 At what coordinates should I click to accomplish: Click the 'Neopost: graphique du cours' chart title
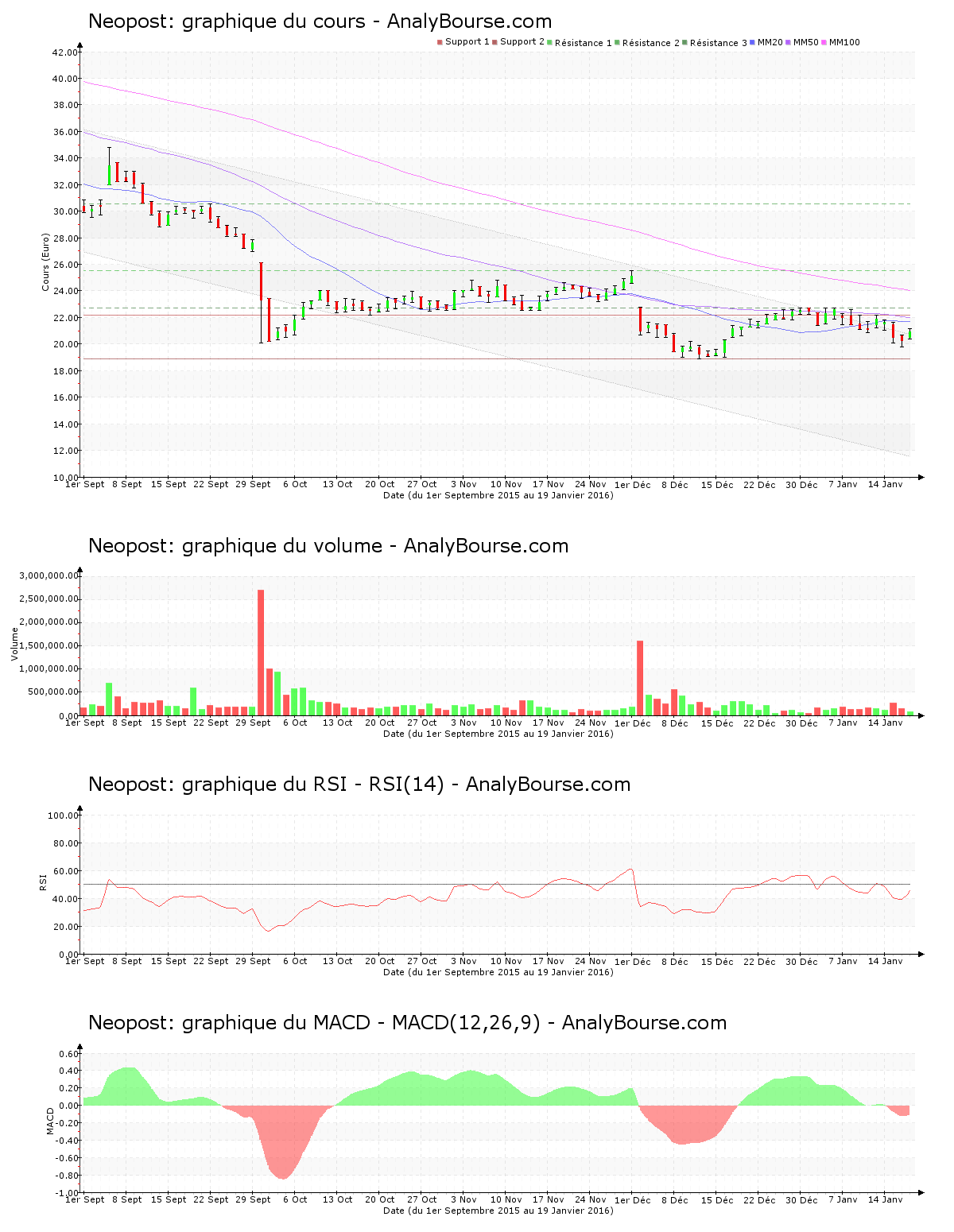320,21
